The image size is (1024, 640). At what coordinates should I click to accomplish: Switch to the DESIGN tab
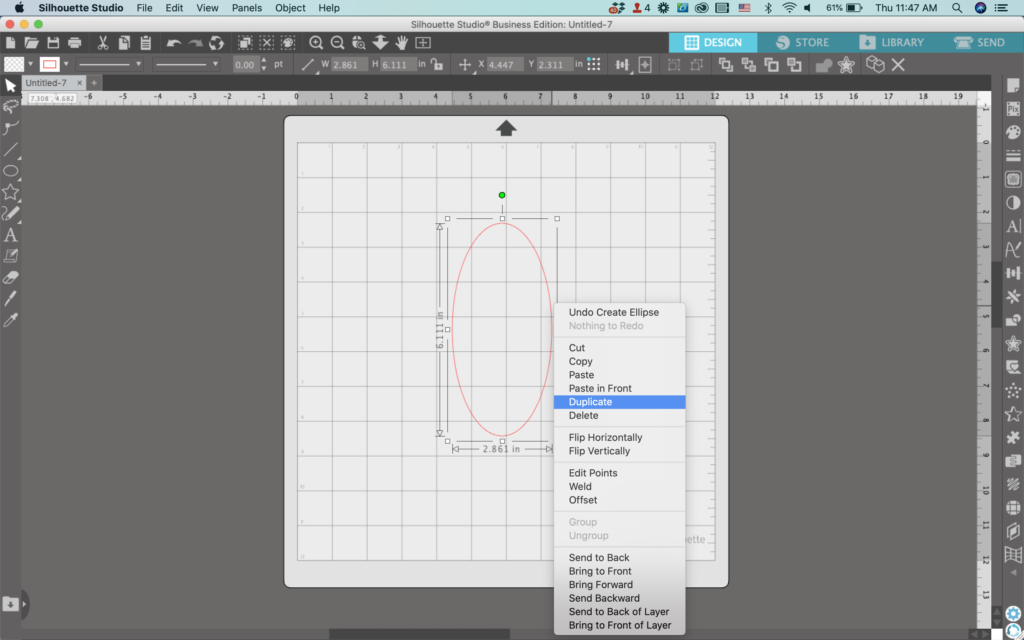pyautogui.click(x=713, y=42)
